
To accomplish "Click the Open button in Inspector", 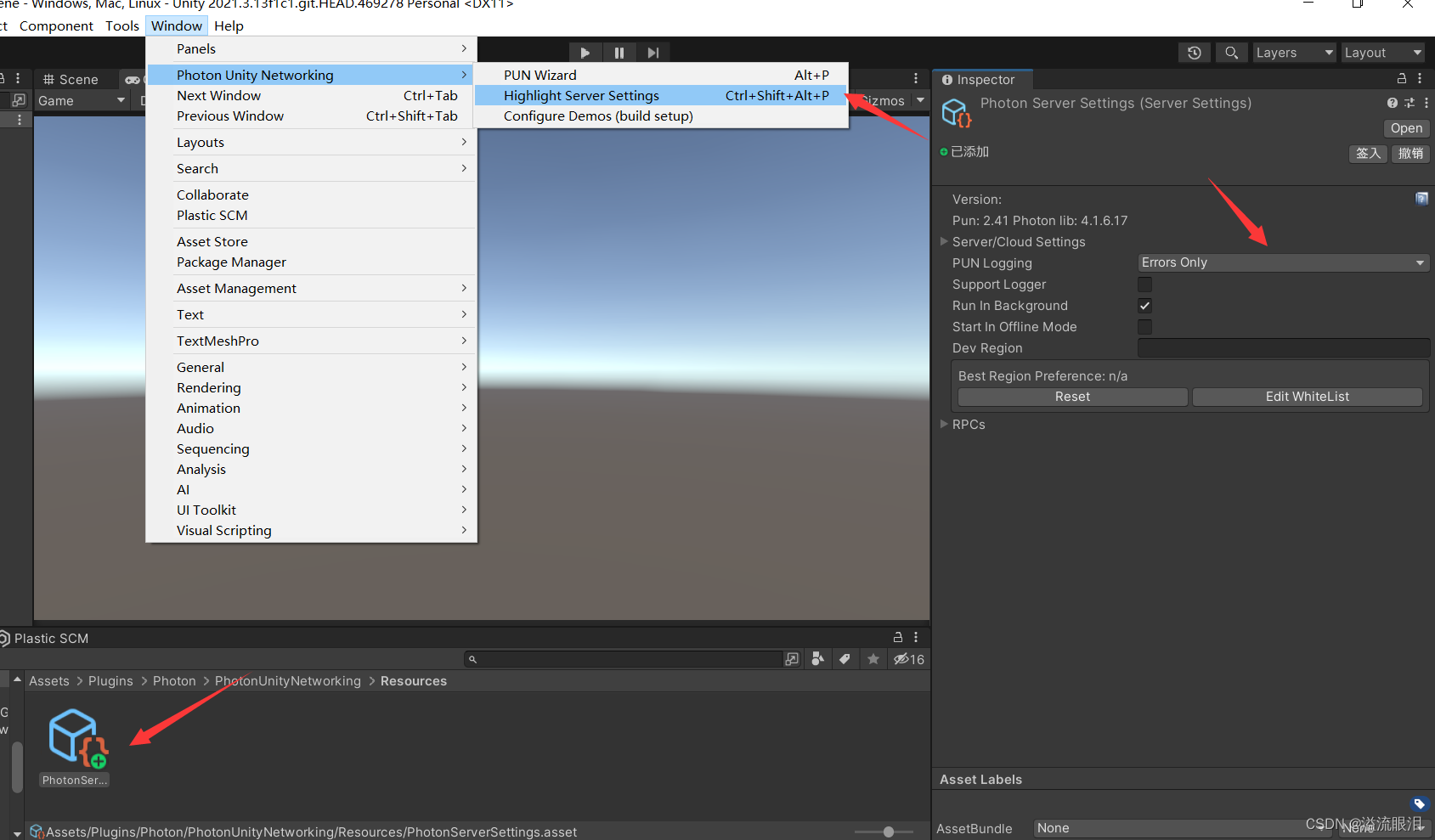I will click(x=1406, y=128).
